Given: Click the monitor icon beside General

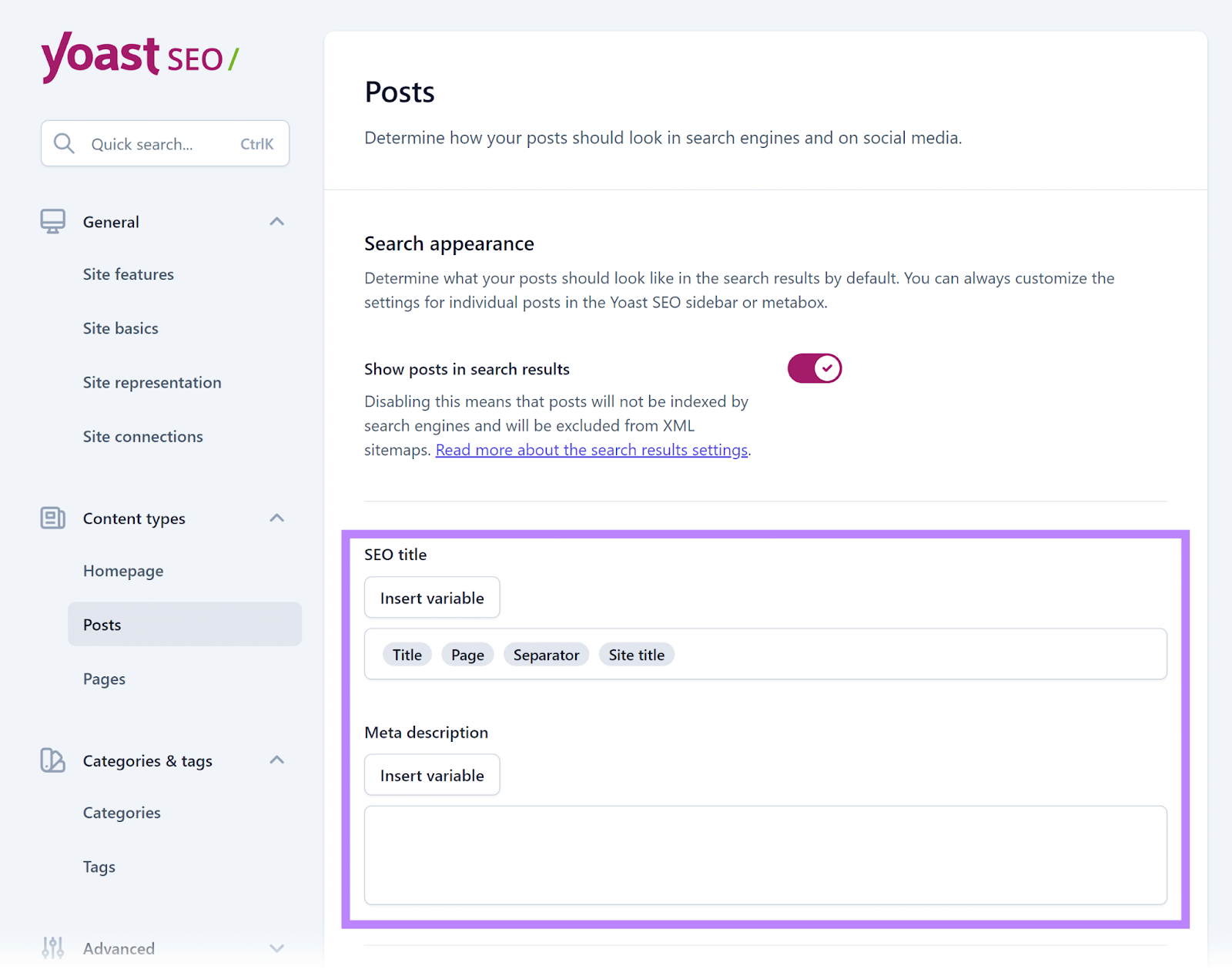Looking at the screenshot, I should coord(52,221).
